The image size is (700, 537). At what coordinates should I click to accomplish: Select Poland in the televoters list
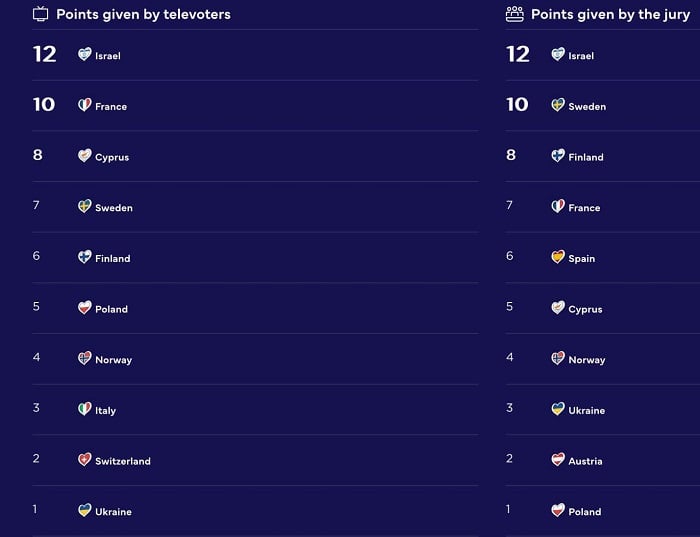point(111,309)
